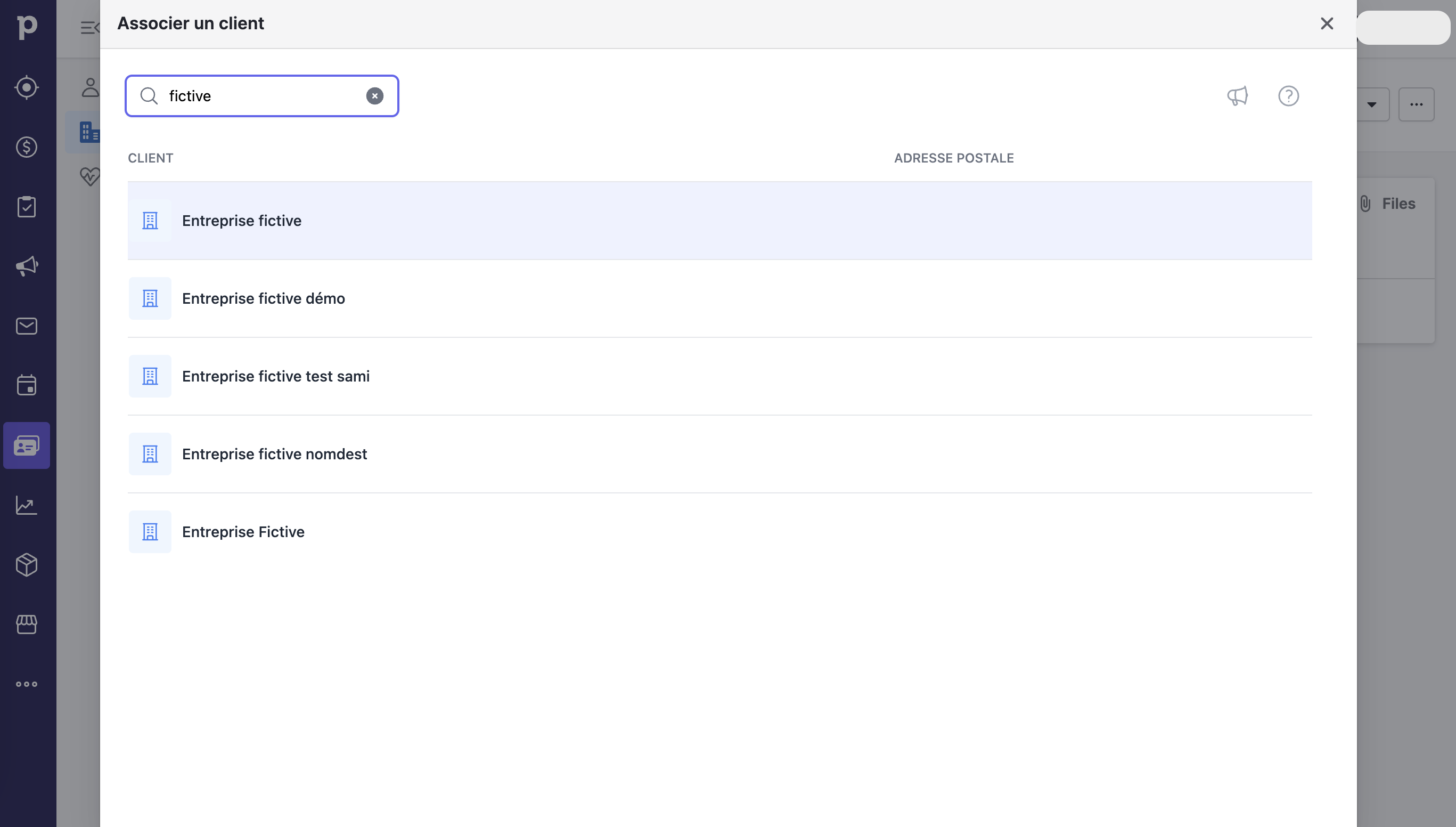Image resolution: width=1456 pixels, height=827 pixels.
Task: Open Marketplace storefront icon in sidebar
Action: [27, 624]
